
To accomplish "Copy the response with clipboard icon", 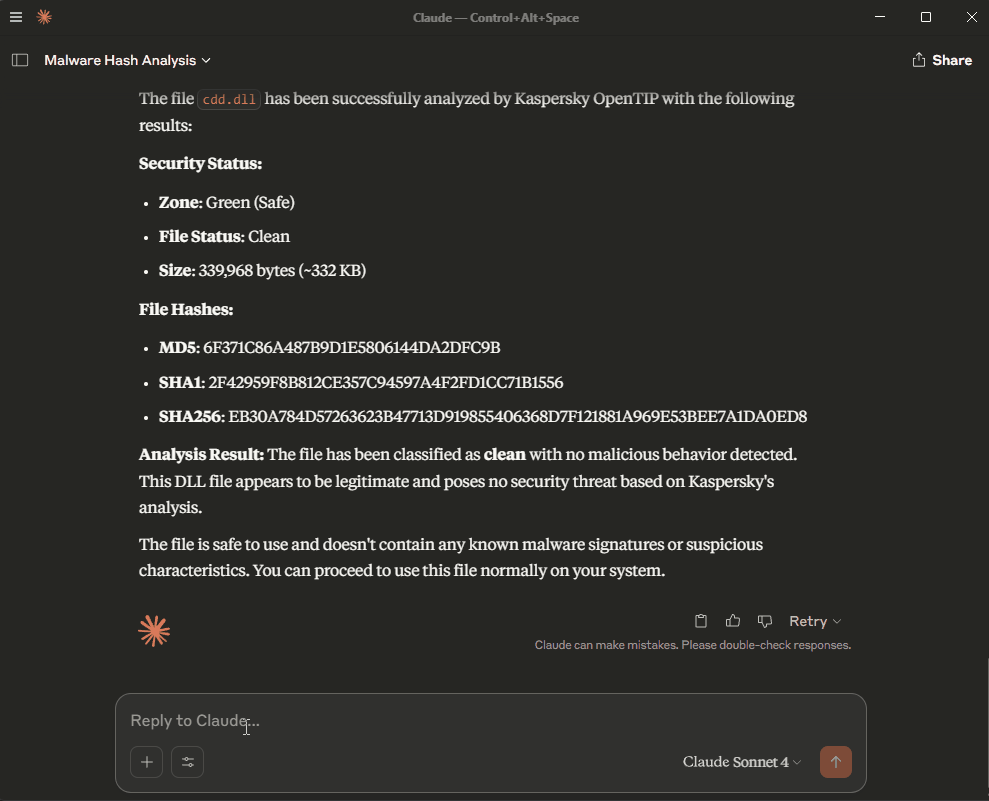I will 701,621.
